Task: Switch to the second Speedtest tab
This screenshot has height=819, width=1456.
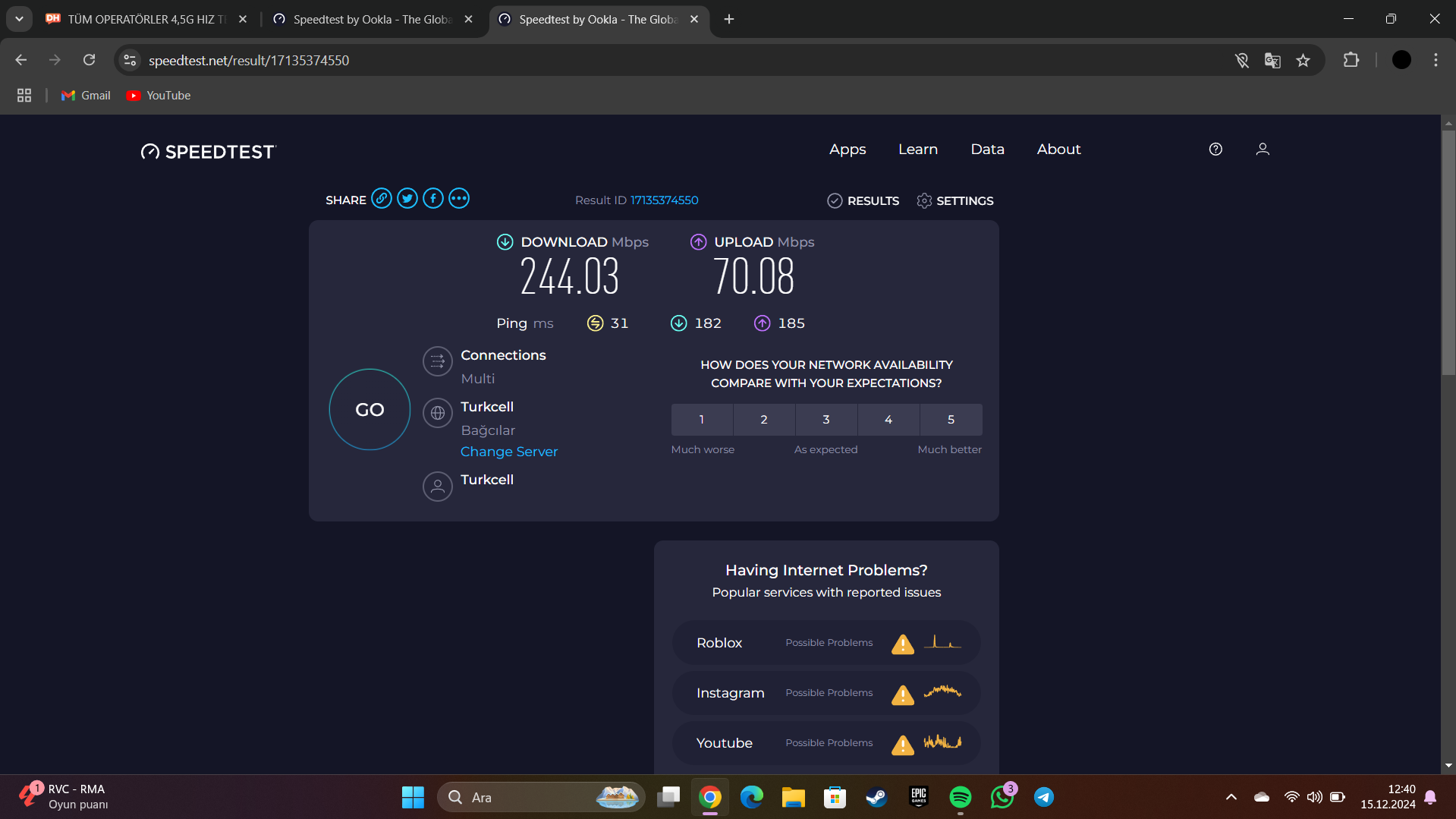Action: coord(372,19)
